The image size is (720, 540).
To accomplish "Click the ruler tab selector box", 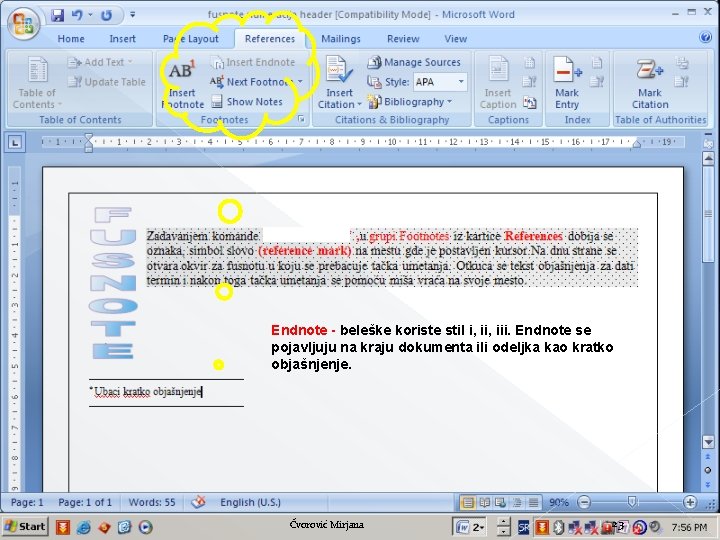I will point(15,143).
